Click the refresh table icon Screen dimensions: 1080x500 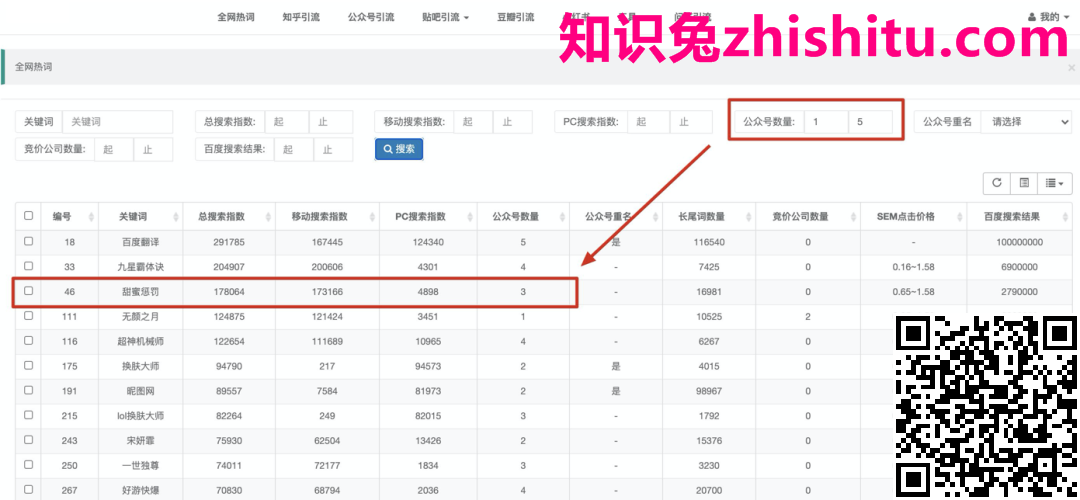[997, 183]
